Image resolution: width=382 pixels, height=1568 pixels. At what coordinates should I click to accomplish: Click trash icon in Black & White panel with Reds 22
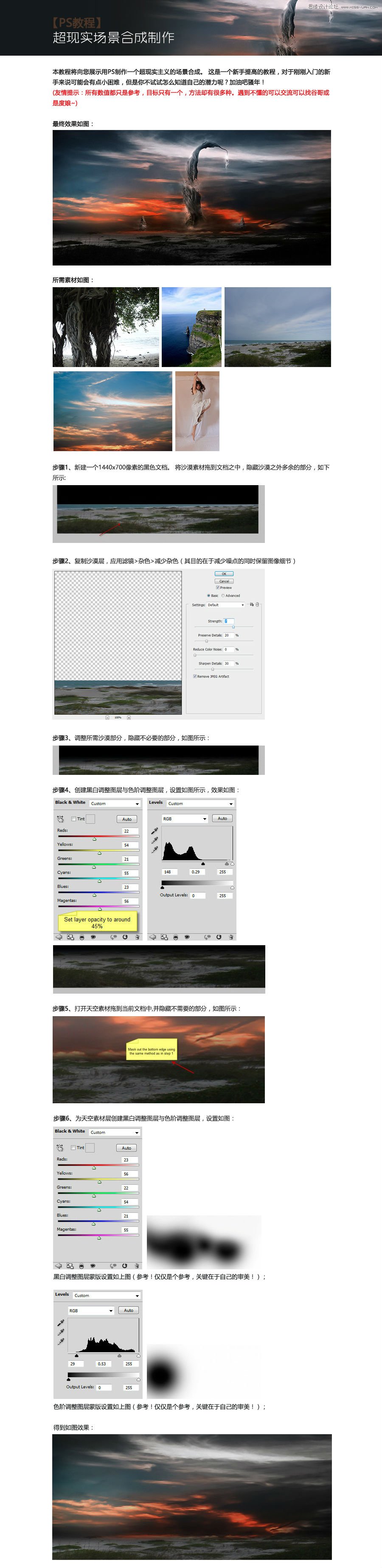click(137, 937)
